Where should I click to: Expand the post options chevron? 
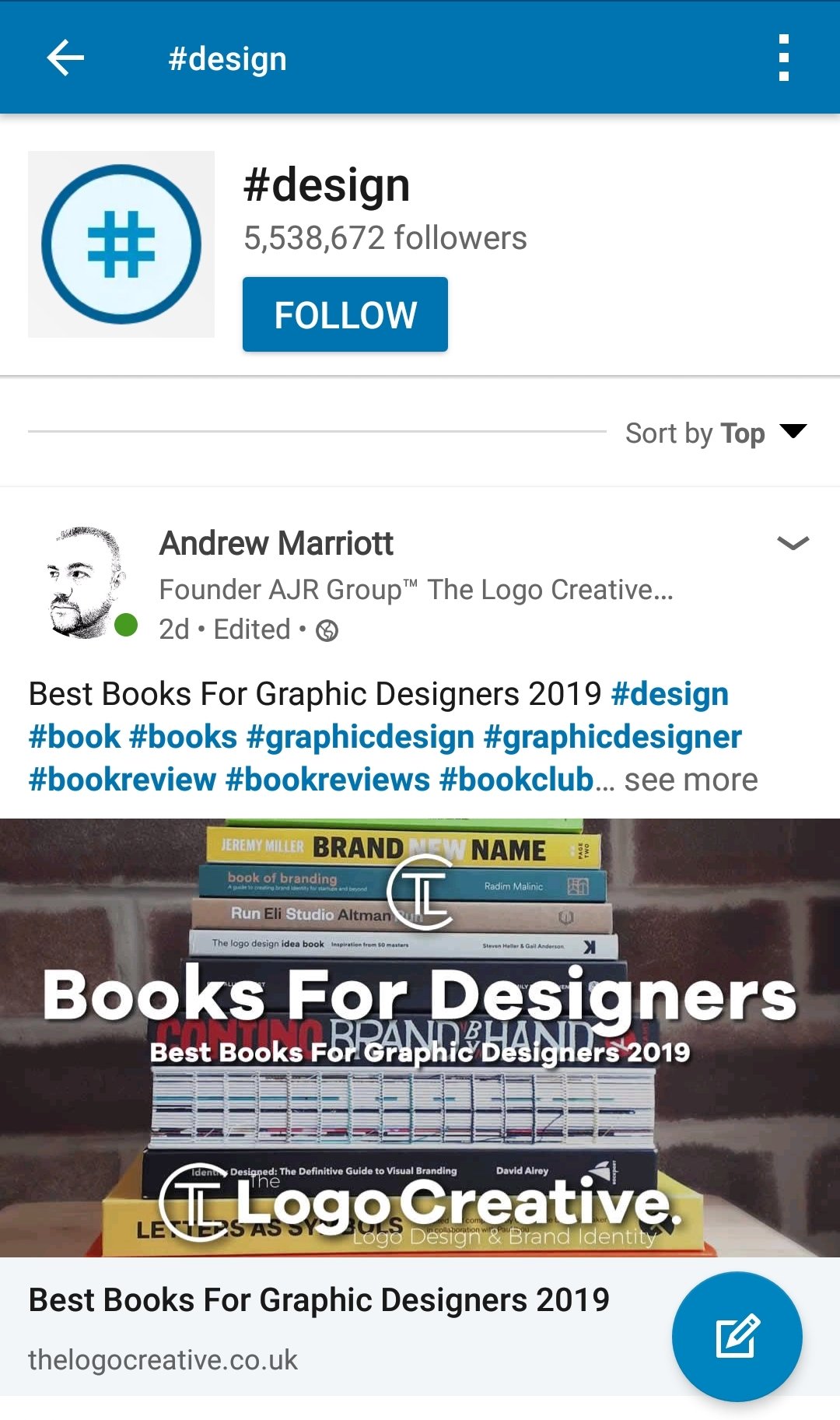coord(793,543)
